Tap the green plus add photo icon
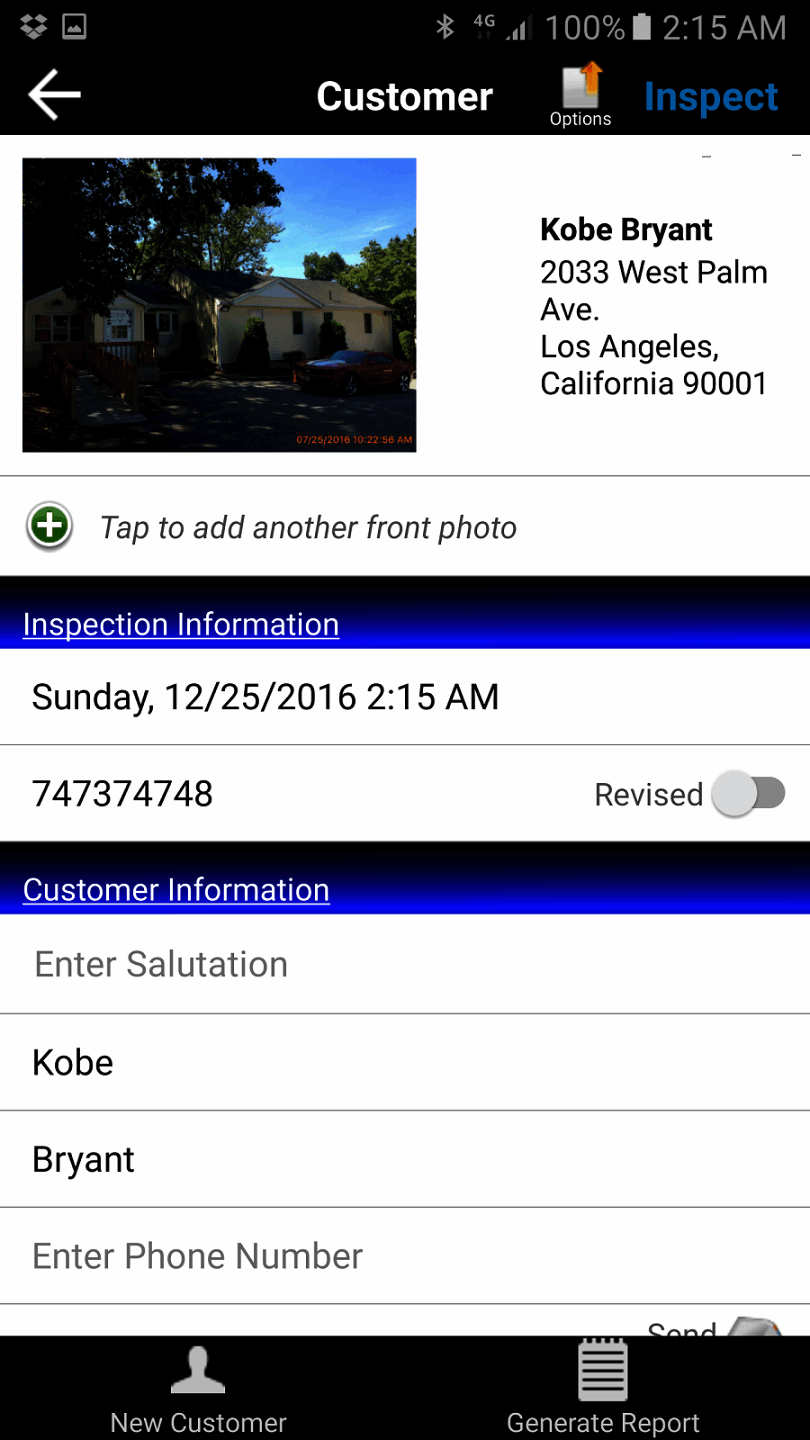Screen dimensions: 810x1440 [x=50, y=526]
